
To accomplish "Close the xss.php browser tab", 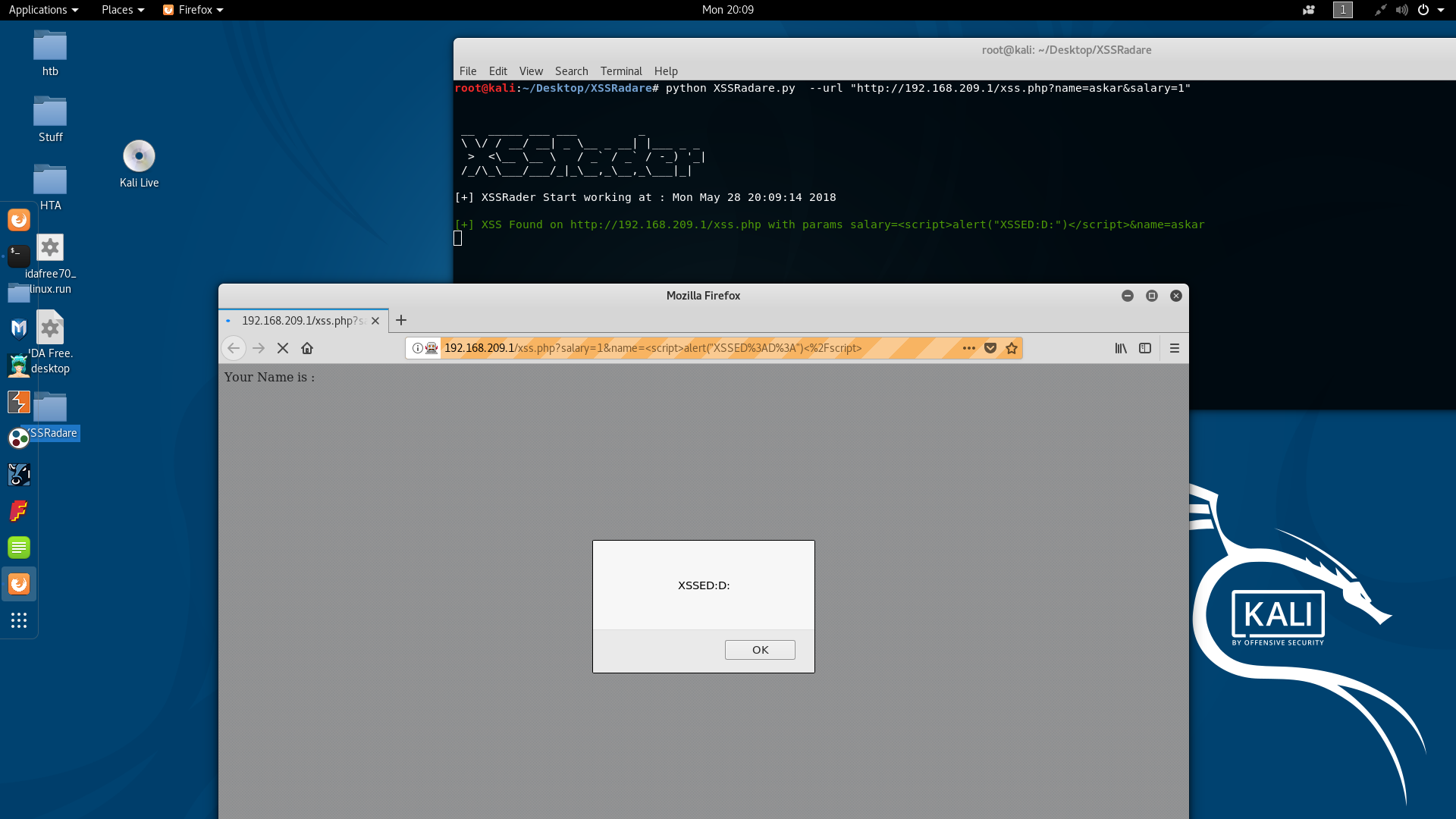I will (375, 321).
